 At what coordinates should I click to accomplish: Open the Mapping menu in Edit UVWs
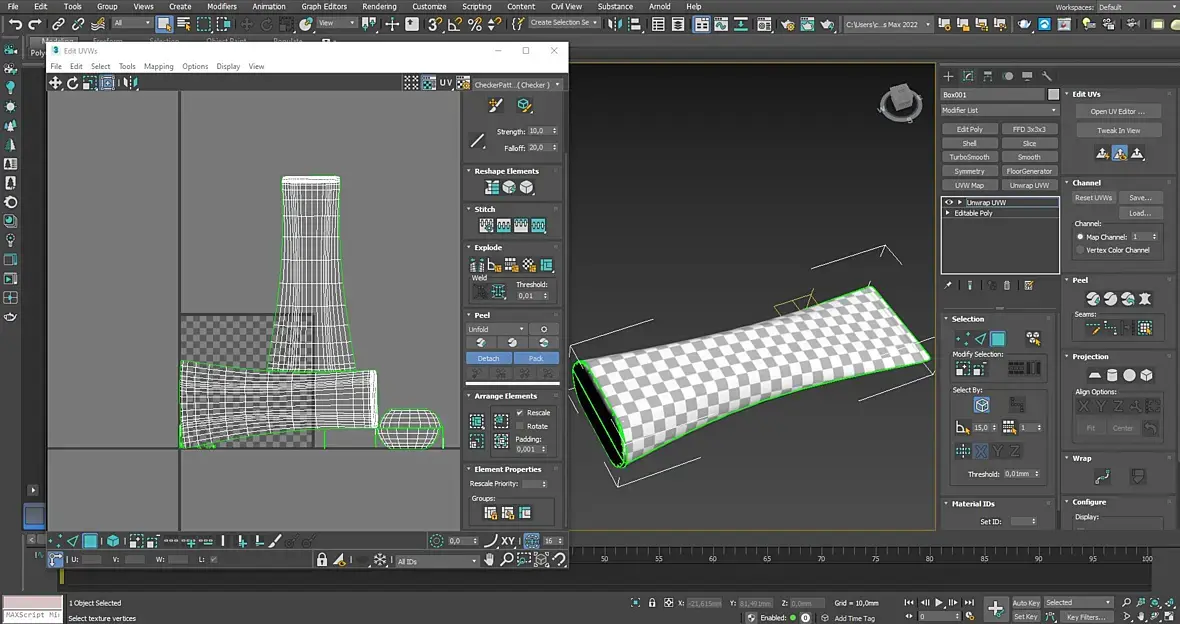pyautogui.click(x=158, y=66)
